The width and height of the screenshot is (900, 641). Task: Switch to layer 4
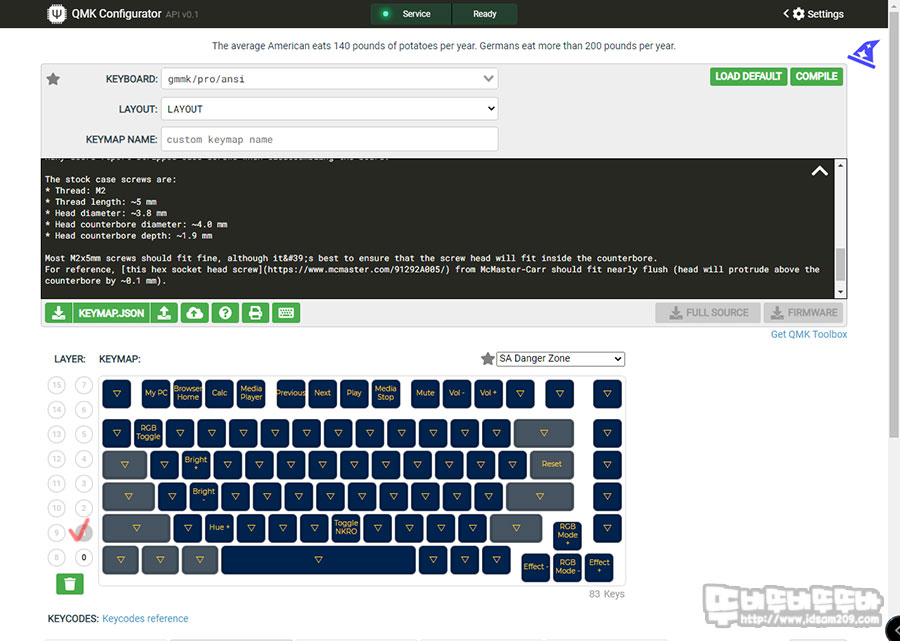point(84,459)
